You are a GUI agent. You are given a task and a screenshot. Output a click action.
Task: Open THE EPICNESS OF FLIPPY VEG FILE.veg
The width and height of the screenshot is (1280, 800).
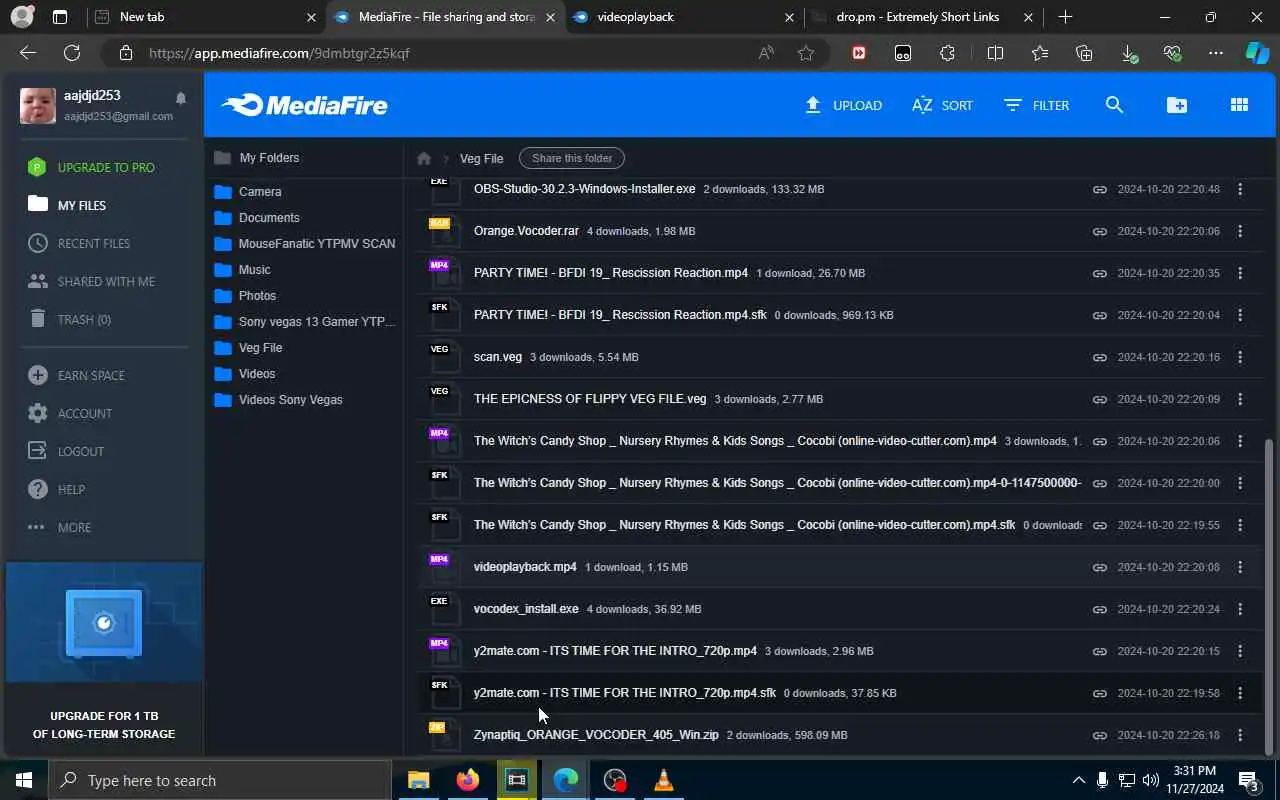[590, 399]
